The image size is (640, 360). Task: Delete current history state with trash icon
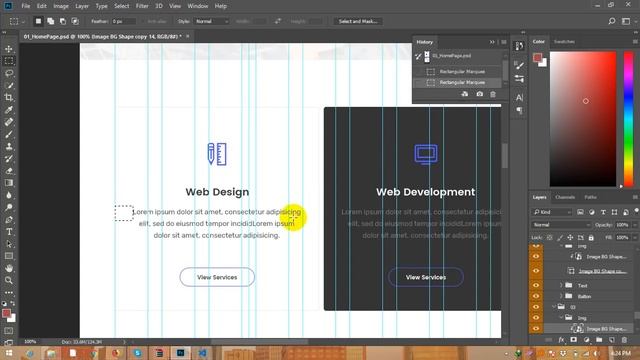tap(493, 94)
